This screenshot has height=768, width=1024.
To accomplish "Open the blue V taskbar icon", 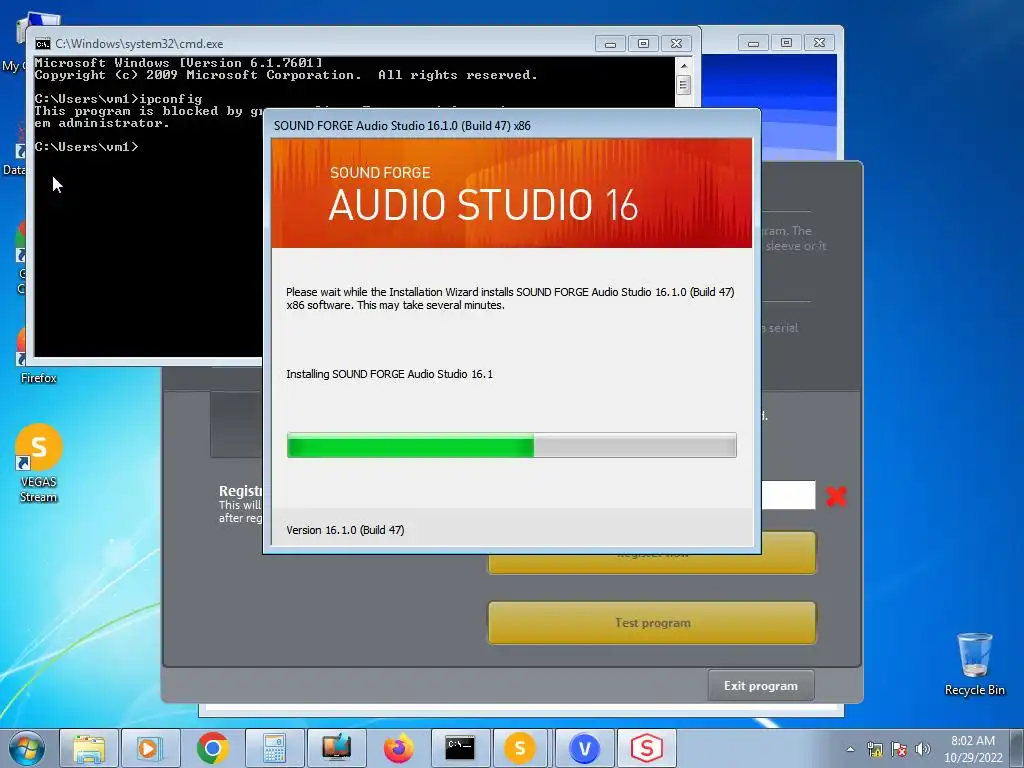I will coord(584,748).
